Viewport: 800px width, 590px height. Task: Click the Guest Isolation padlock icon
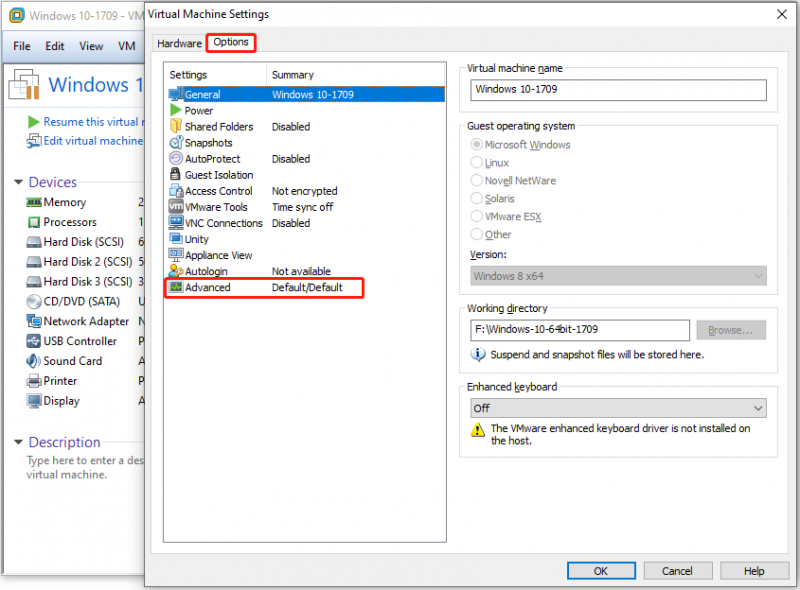click(176, 174)
